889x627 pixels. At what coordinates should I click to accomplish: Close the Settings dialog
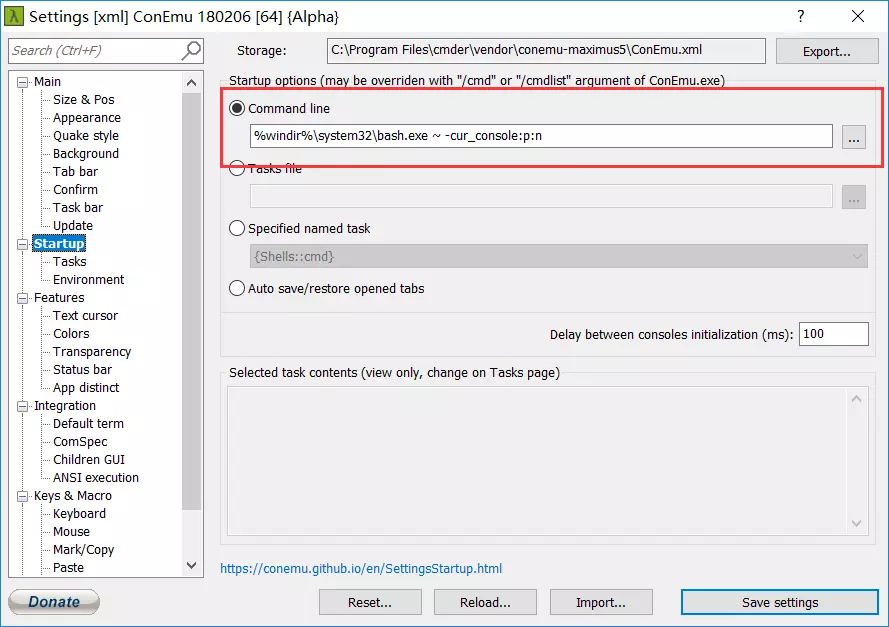858,16
